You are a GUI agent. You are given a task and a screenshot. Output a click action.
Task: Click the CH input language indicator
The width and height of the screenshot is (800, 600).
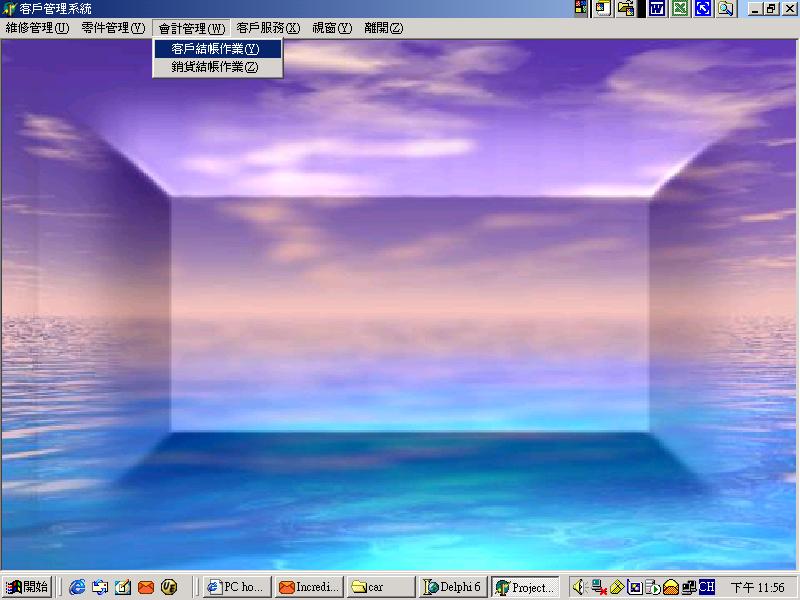coord(707,587)
